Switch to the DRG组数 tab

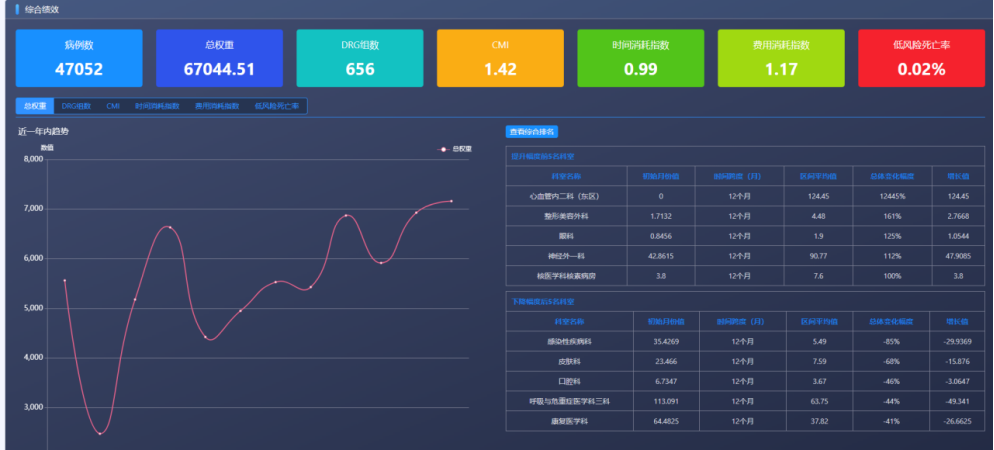coord(76,106)
